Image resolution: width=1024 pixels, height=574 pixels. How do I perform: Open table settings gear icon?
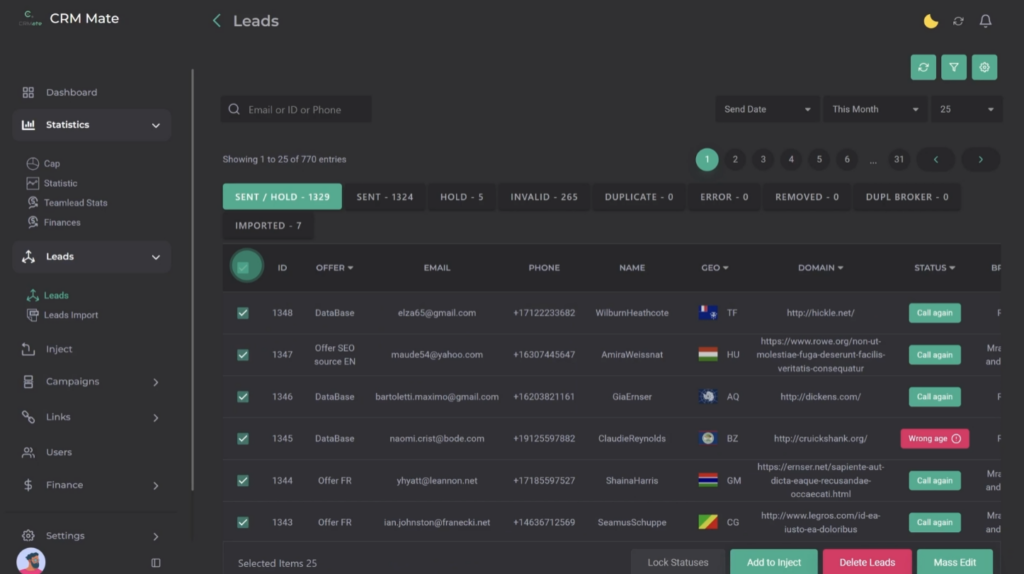point(984,67)
